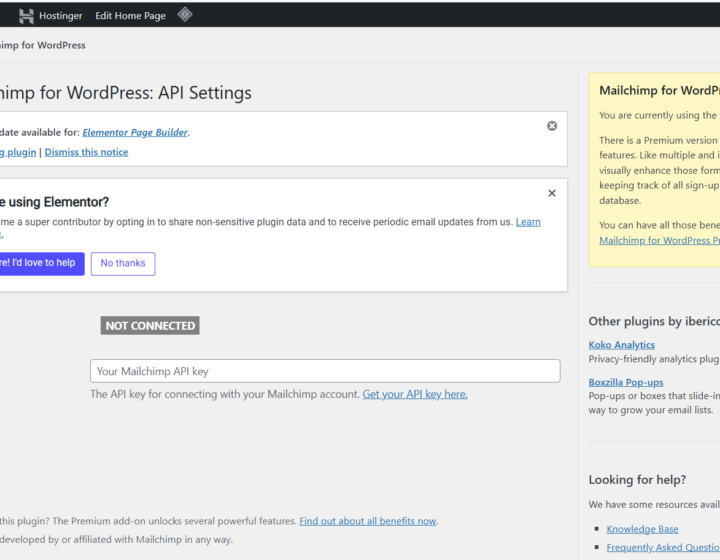Viewport: 720px width, 560px height.
Task: Open the Mailchimp for WordPress Premium link
Action: coord(658,241)
